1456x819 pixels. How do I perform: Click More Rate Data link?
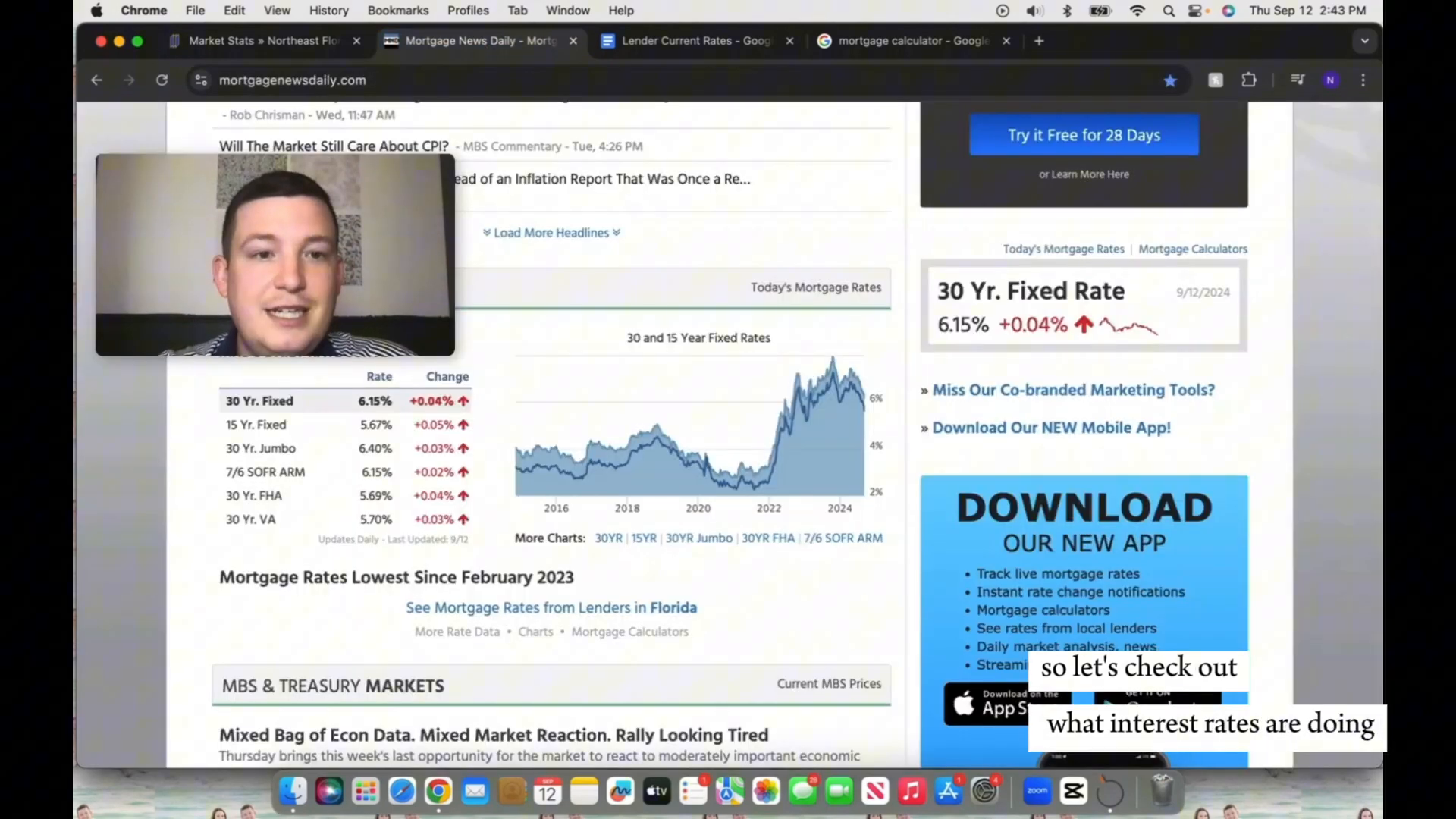[x=457, y=632]
